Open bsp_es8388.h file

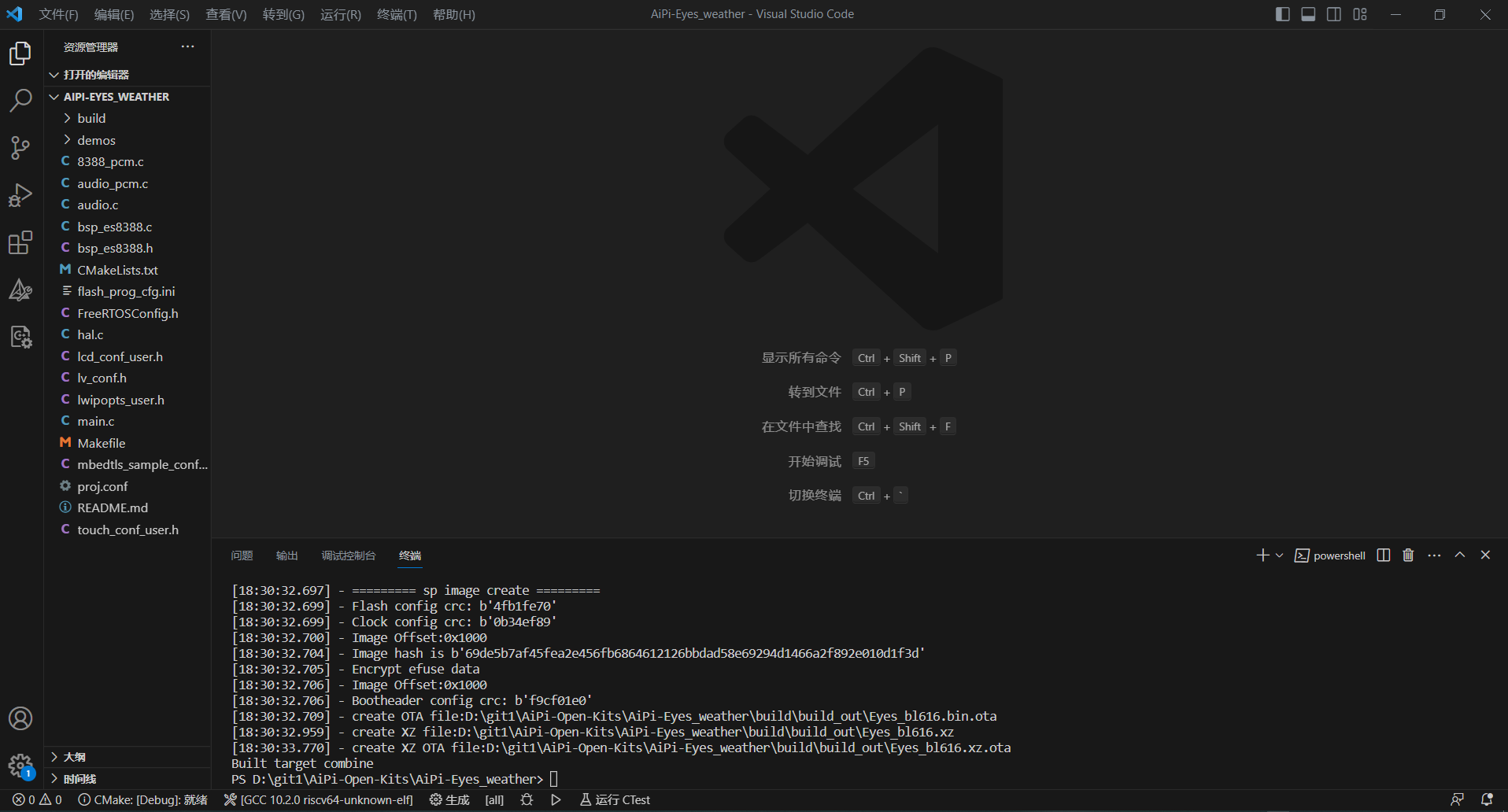(128, 248)
